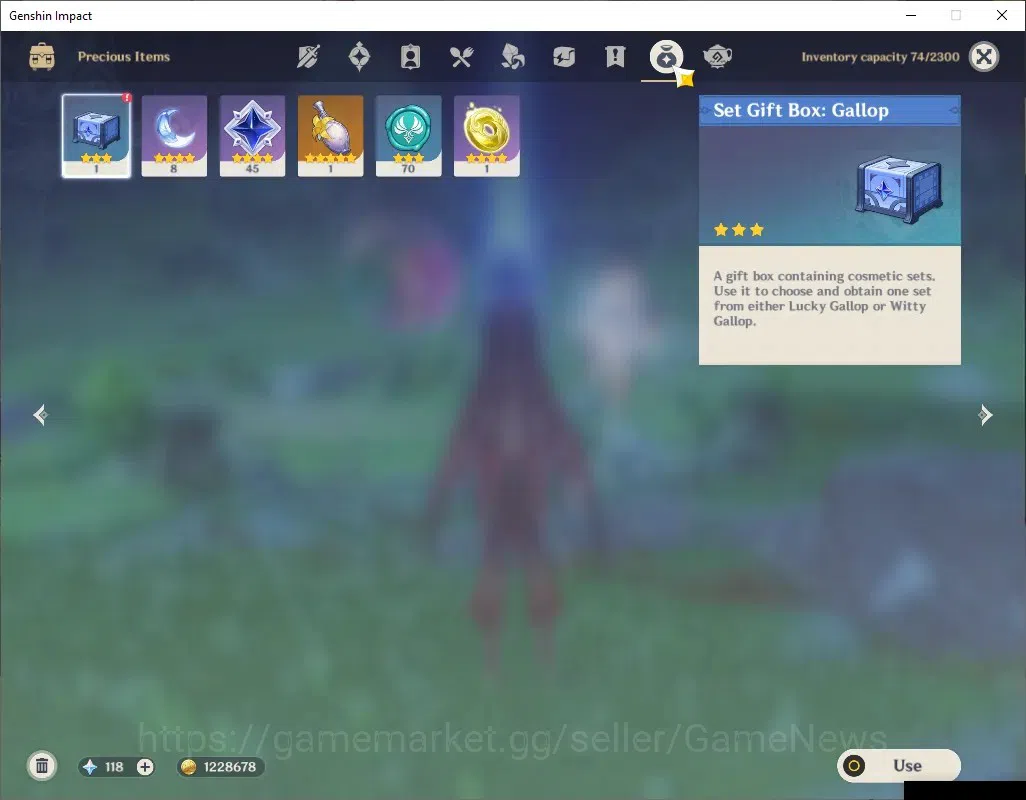
Task: Open the Food inventory tab
Action: 461,57
